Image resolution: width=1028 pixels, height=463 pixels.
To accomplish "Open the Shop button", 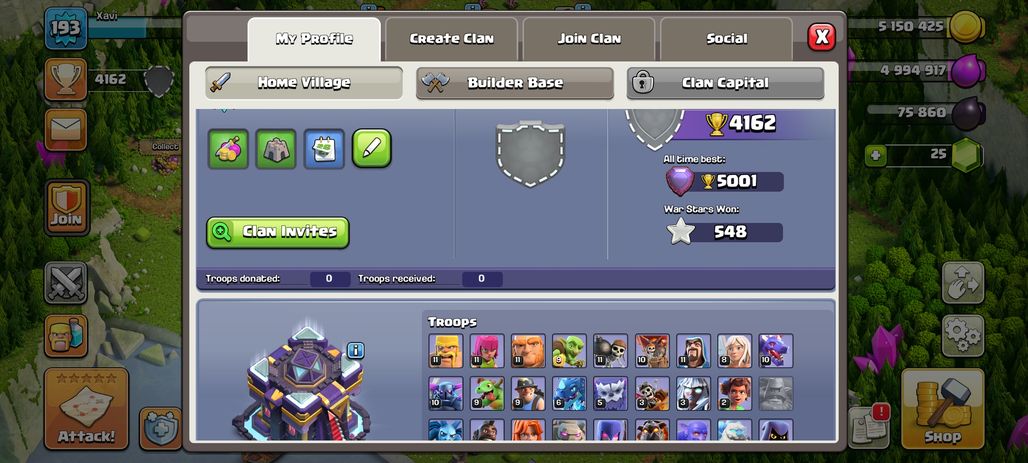I will pos(942,409).
